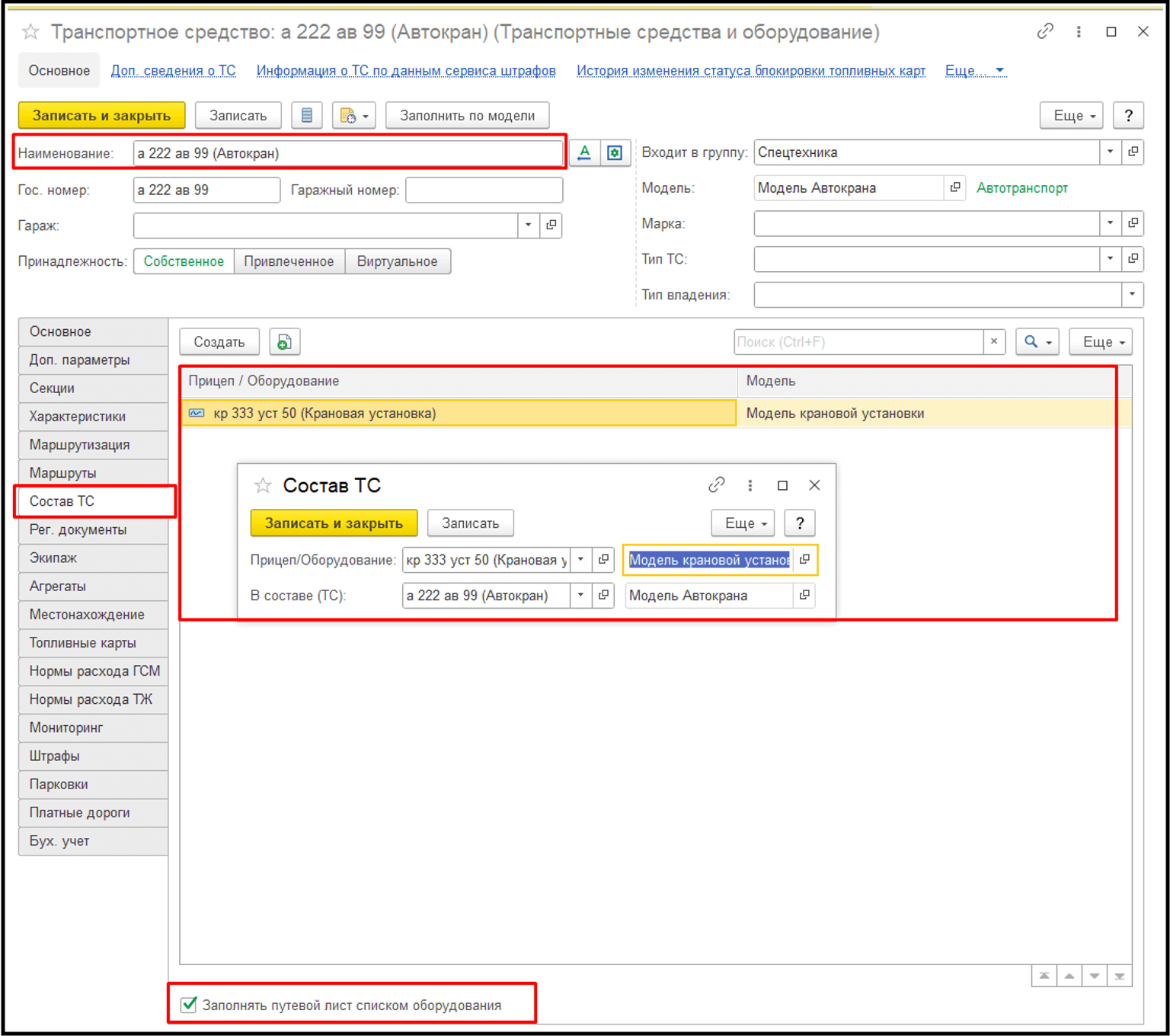Open the Гараж field reference icon

click(x=551, y=225)
